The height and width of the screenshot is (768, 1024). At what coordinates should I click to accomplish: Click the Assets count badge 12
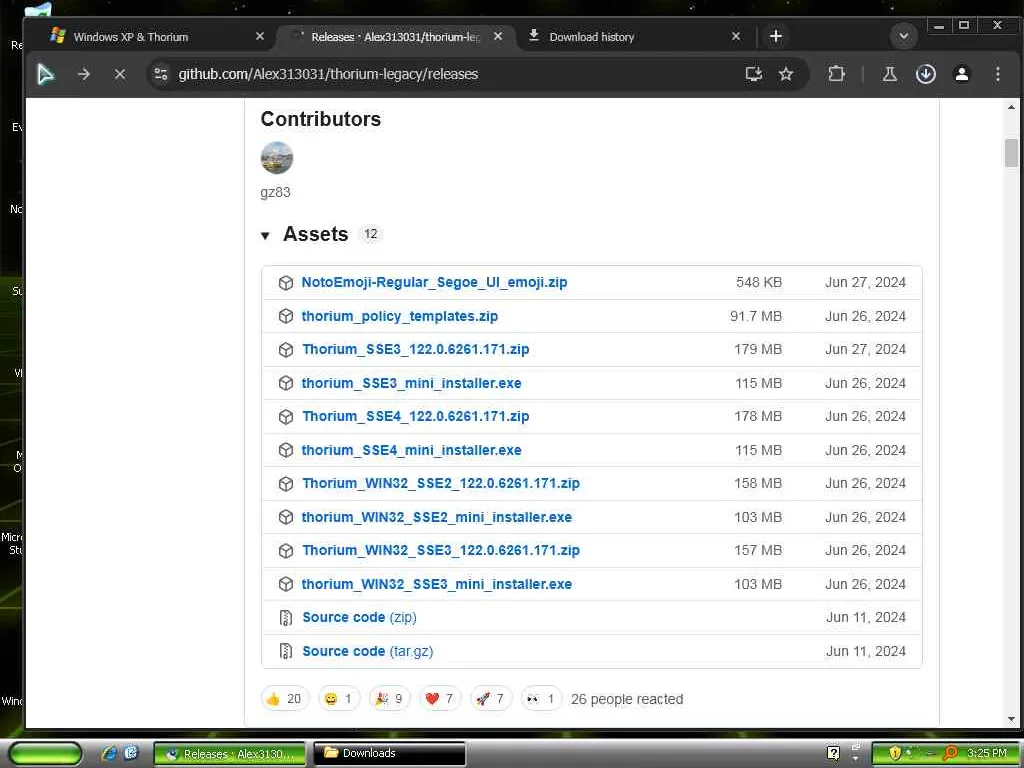pos(370,234)
